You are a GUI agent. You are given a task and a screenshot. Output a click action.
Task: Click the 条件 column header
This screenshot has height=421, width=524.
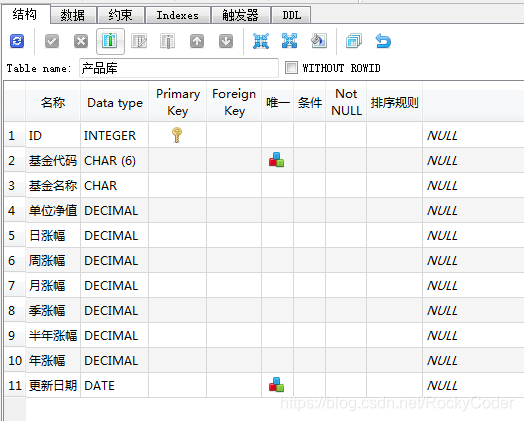click(x=309, y=102)
